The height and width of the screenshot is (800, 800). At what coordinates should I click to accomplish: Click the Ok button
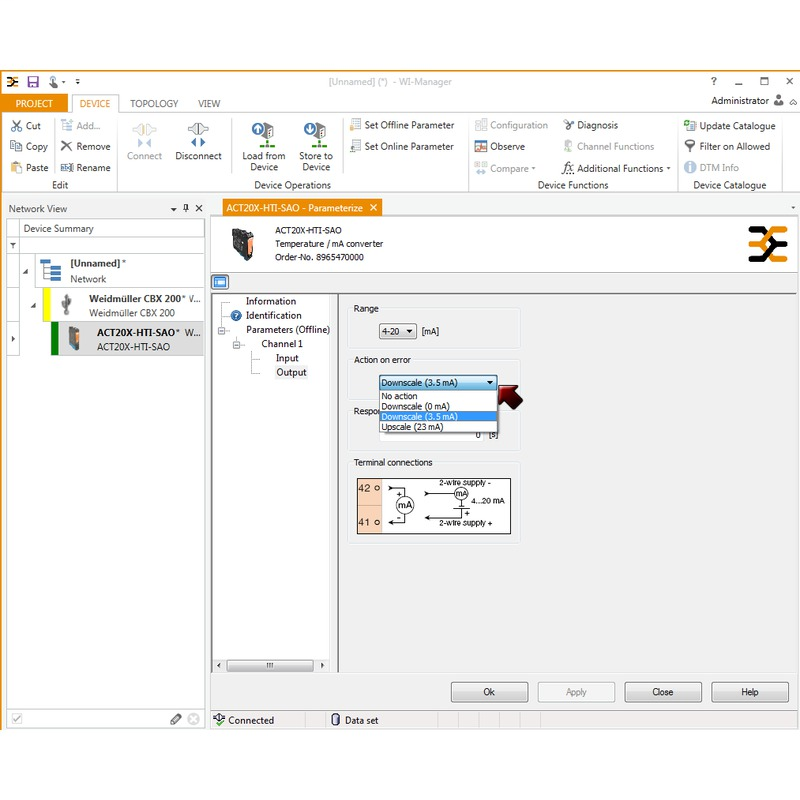coord(489,692)
